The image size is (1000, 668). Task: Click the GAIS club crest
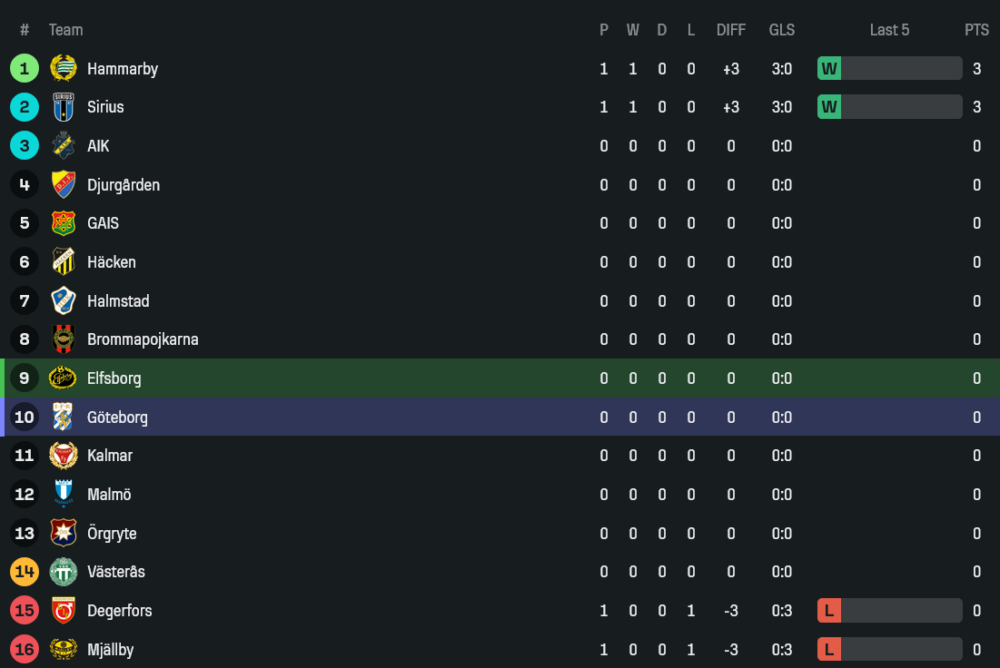tap(63, 223)
